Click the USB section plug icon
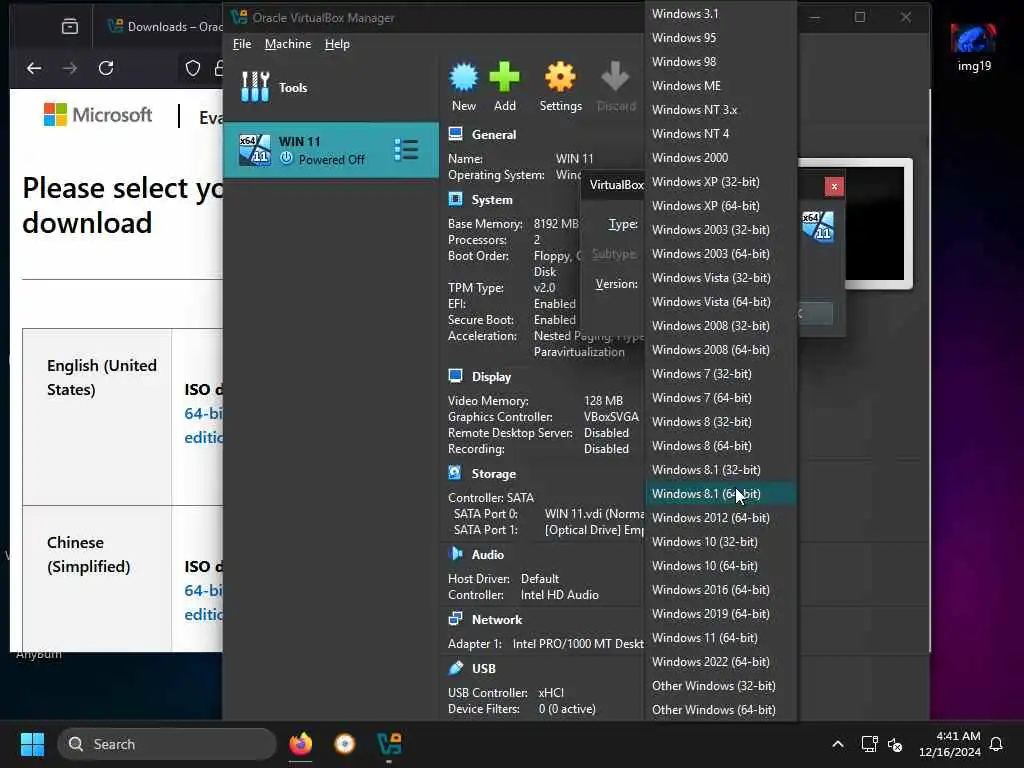 click(455, 667)
